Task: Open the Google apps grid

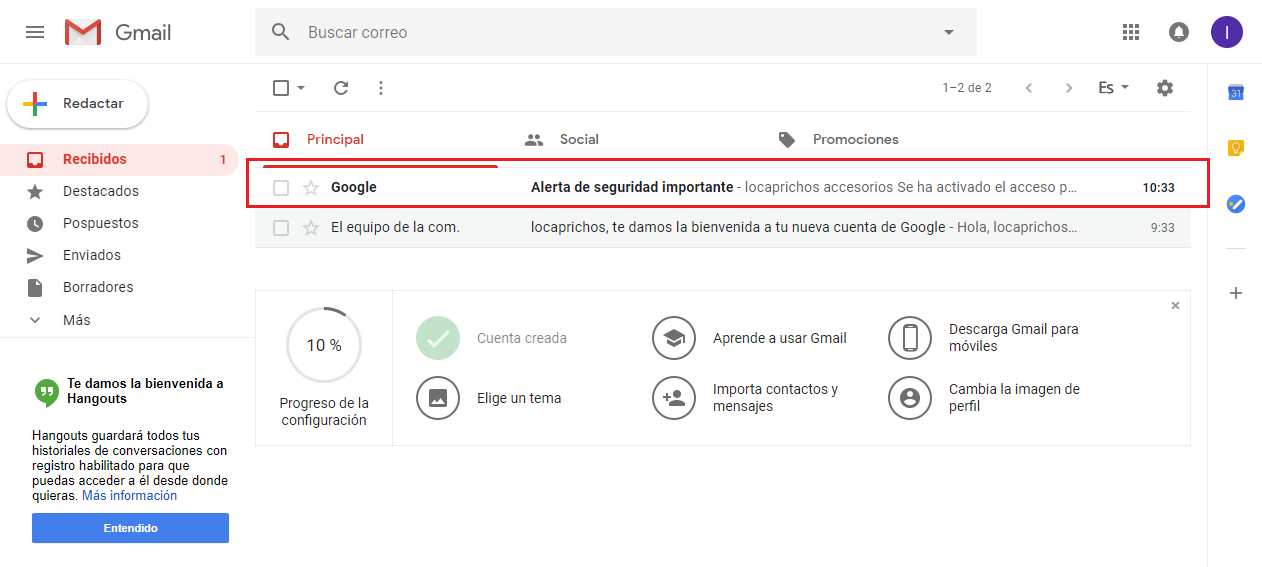Action: click(1131, 32)
